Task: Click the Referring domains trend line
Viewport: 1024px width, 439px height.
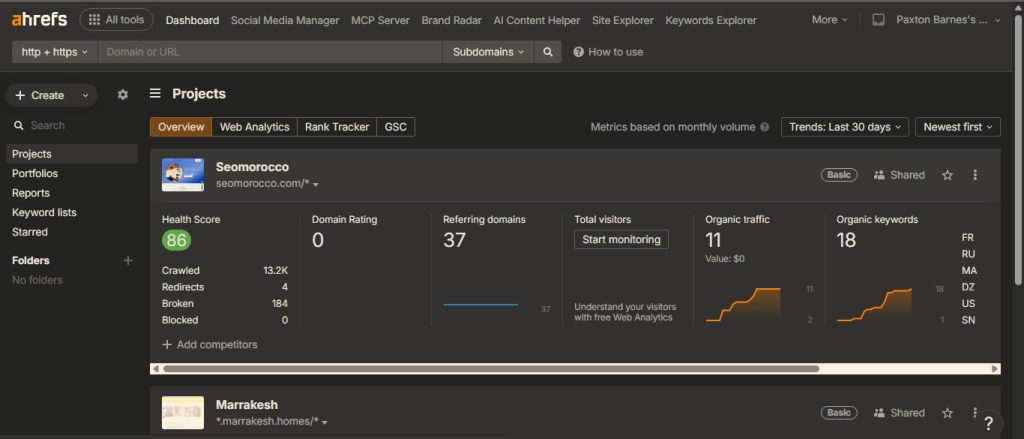Action: click(x=481, y=304)
